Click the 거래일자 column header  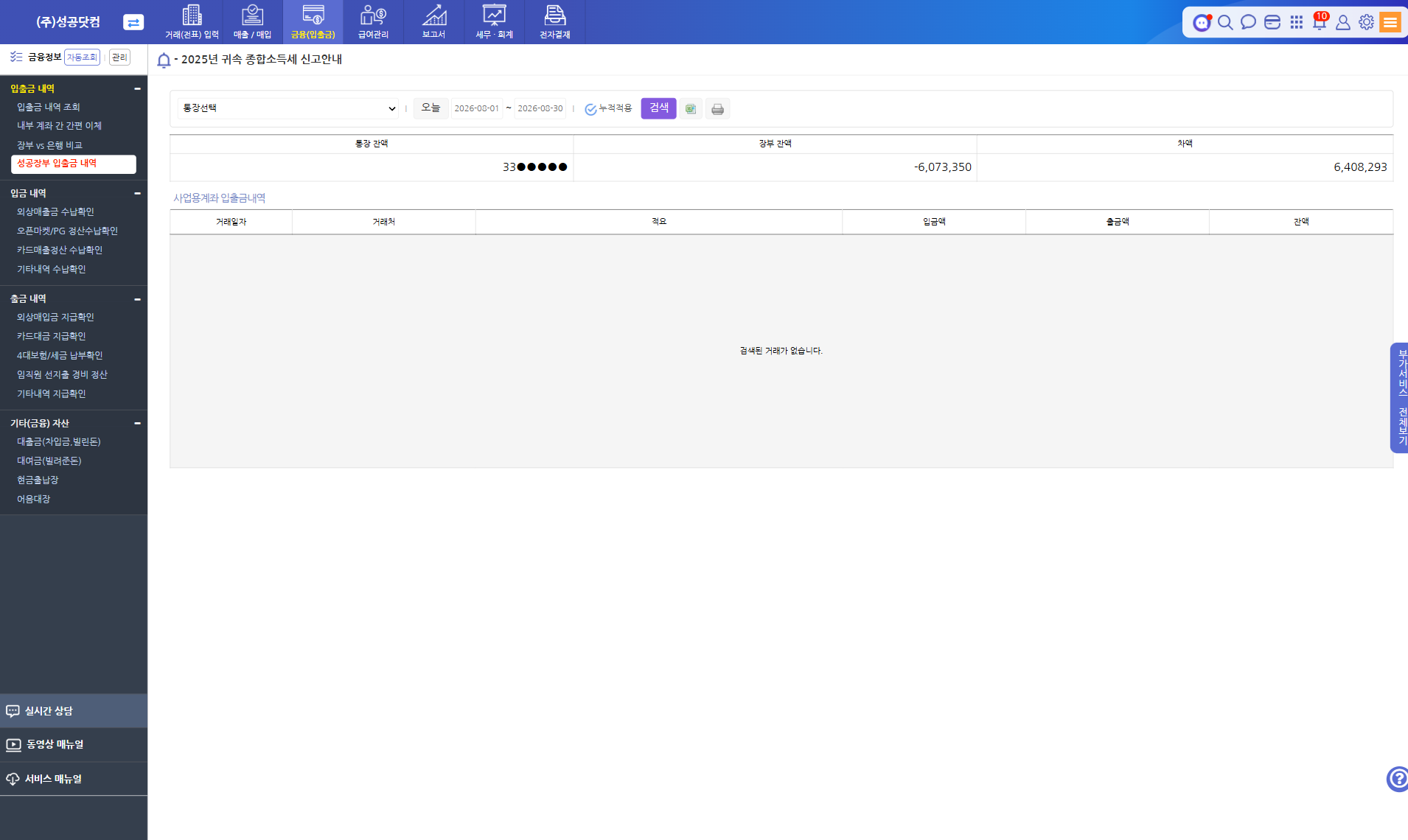231,222
